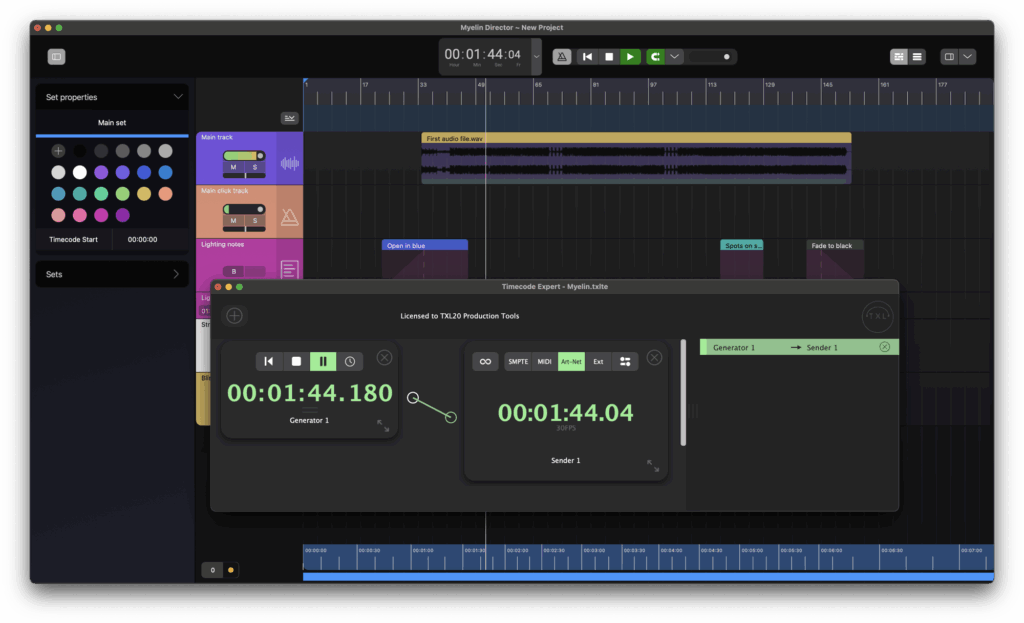Add a new module with the plus icon
Viewport: 1024px width, 623px height.
pyautogui.click(x=234, y=316)
